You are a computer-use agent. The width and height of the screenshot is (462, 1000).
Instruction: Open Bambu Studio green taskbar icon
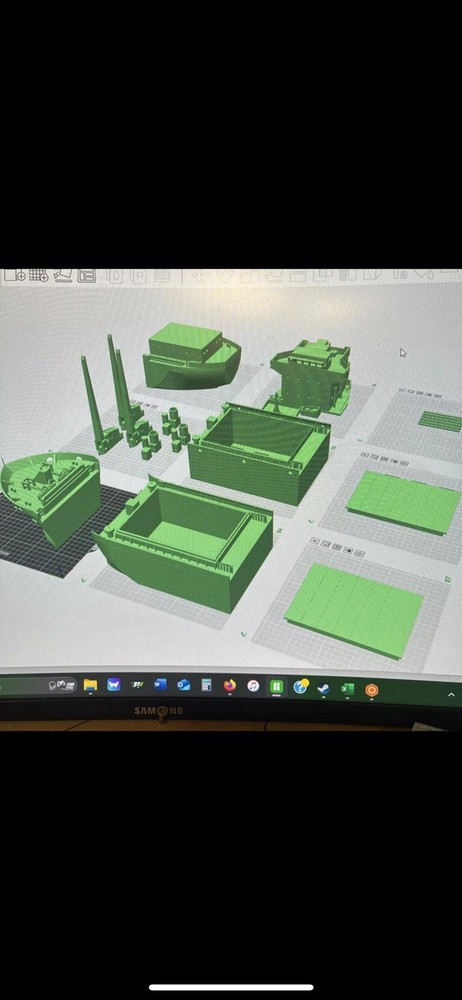[x=276, y=687]
